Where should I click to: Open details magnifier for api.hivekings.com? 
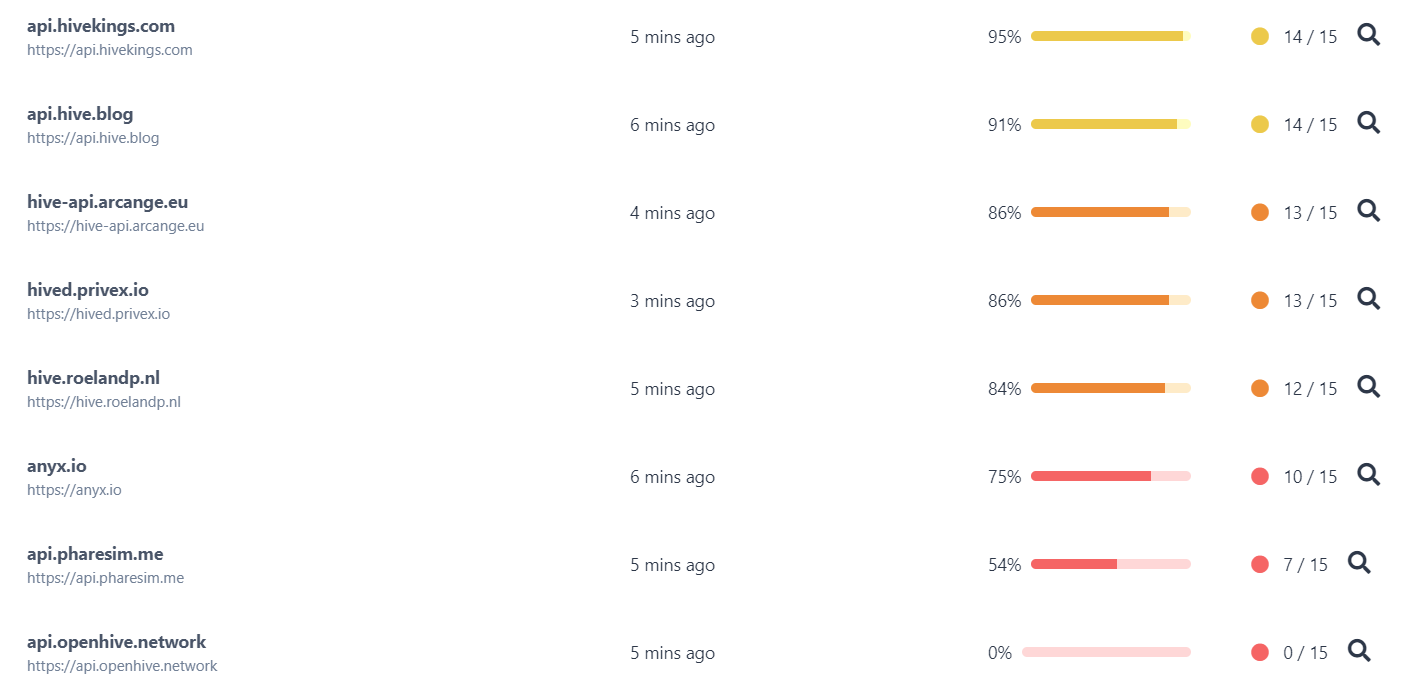click(1368, 35)
